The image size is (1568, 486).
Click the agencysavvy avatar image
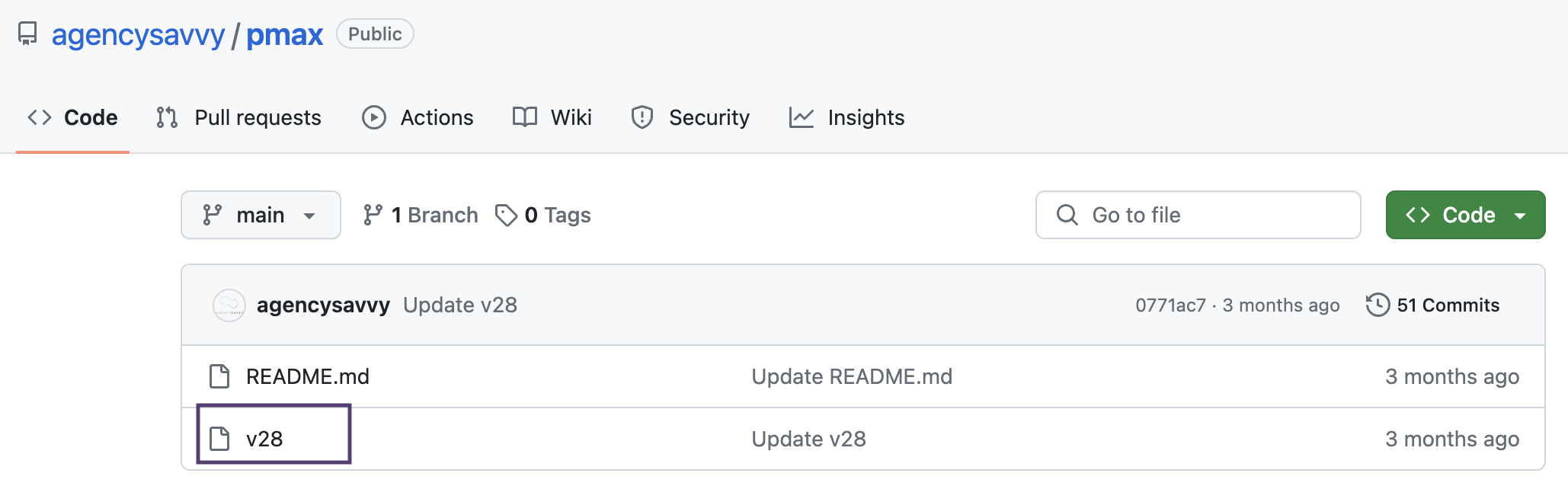[x=229, y=305]
